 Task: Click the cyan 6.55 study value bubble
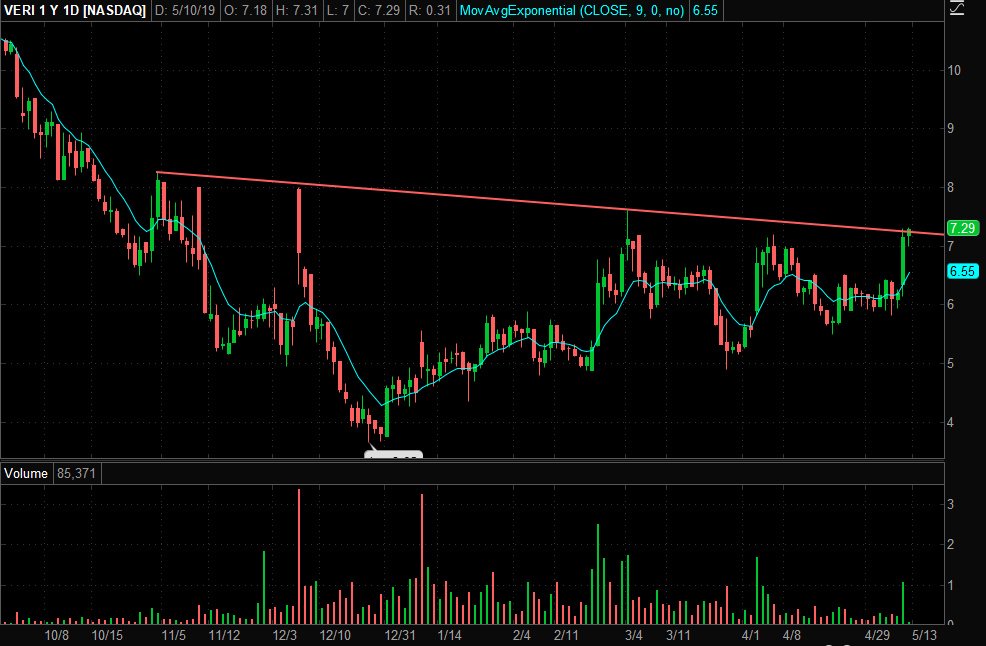pos(961,271)
